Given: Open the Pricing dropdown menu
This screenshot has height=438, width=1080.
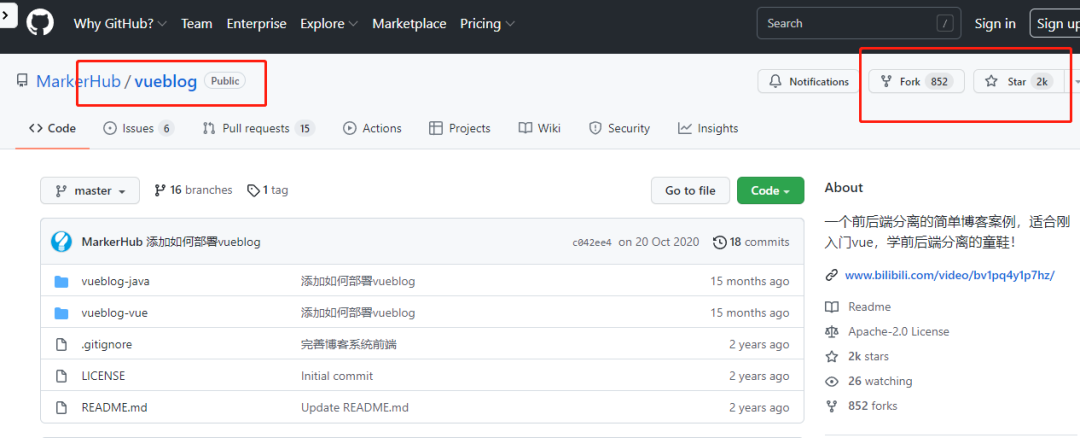Looking at the screenshot, I should coord(488,23).
